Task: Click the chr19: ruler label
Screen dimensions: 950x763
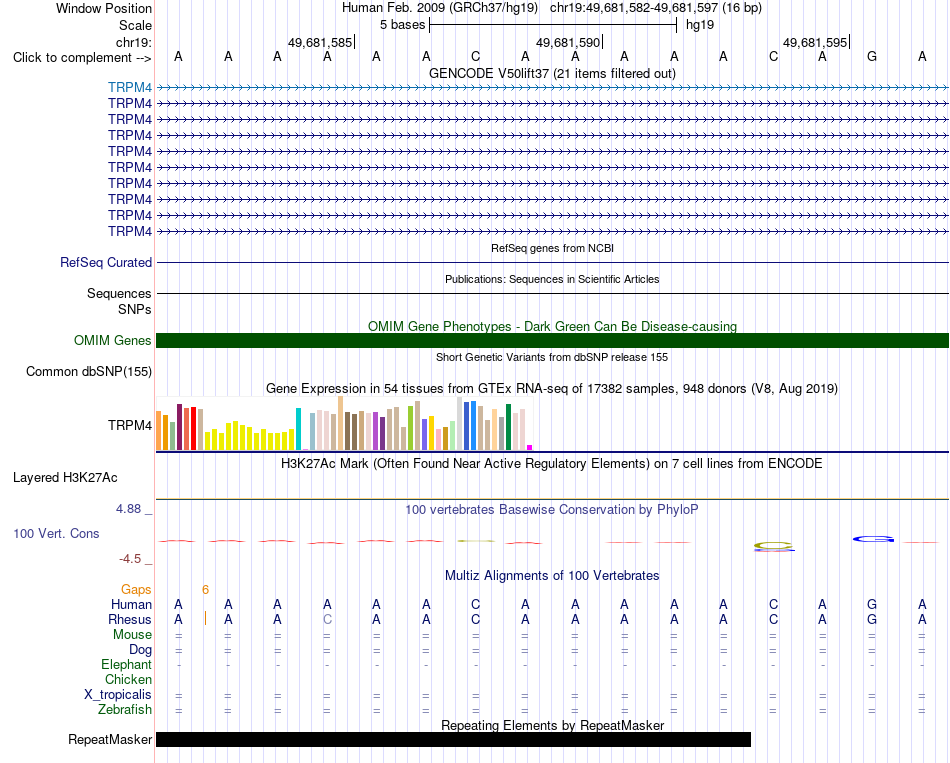Action: (x=133, y=42)
